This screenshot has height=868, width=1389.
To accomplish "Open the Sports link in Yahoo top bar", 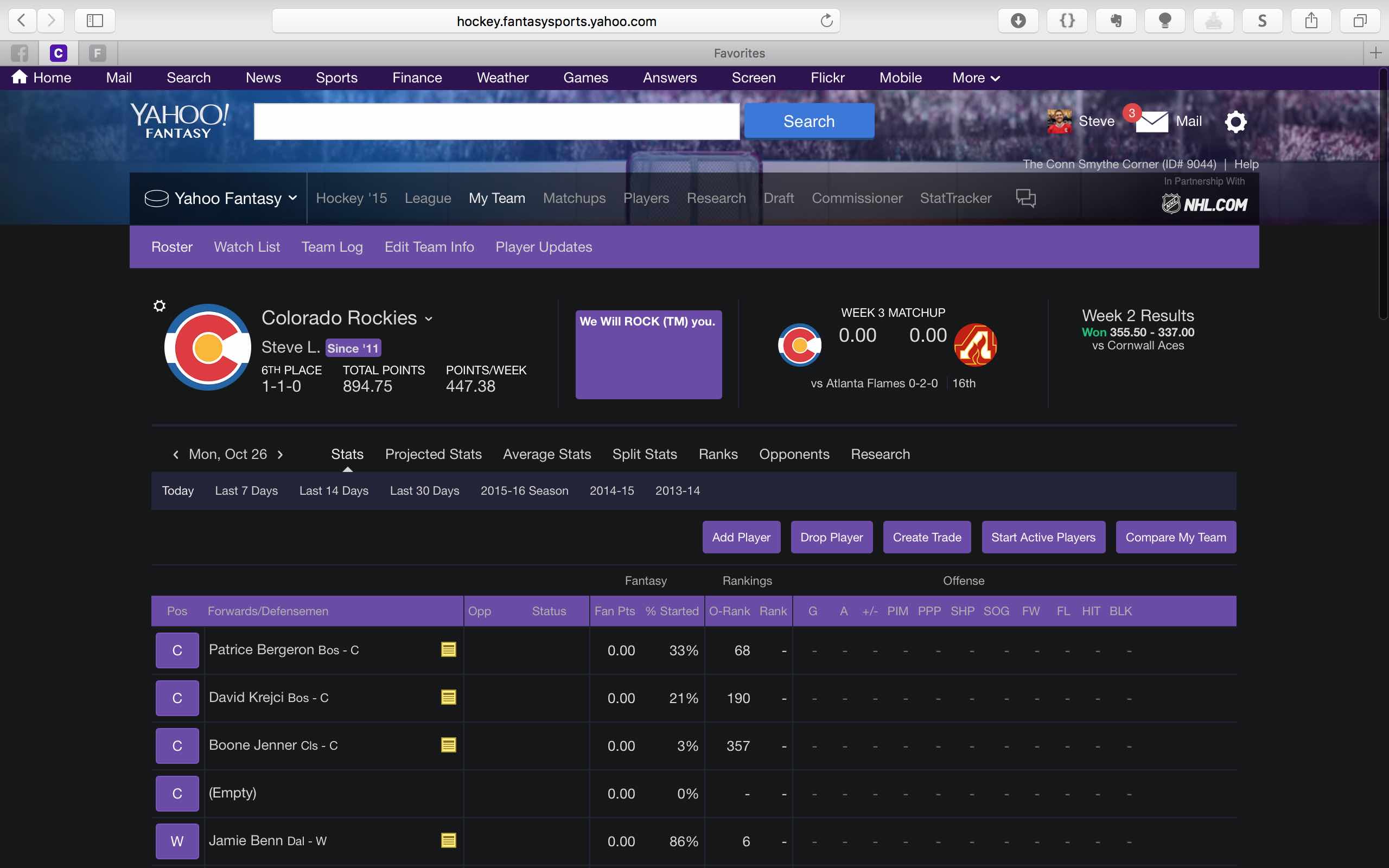I will (x=336, y=78).
